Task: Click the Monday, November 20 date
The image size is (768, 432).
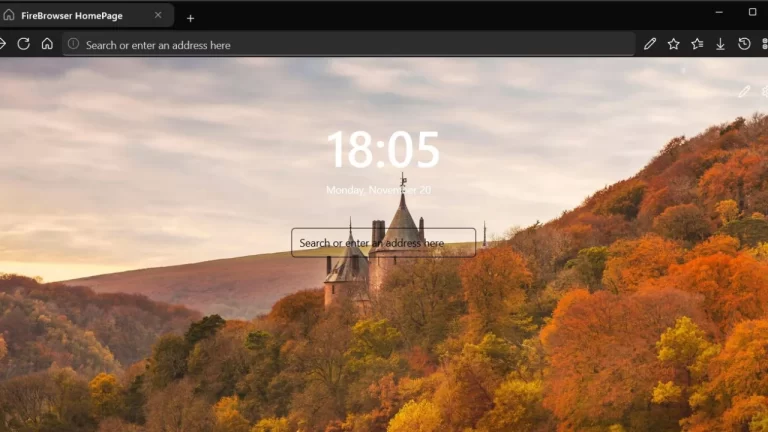Action: pos(379,190)
